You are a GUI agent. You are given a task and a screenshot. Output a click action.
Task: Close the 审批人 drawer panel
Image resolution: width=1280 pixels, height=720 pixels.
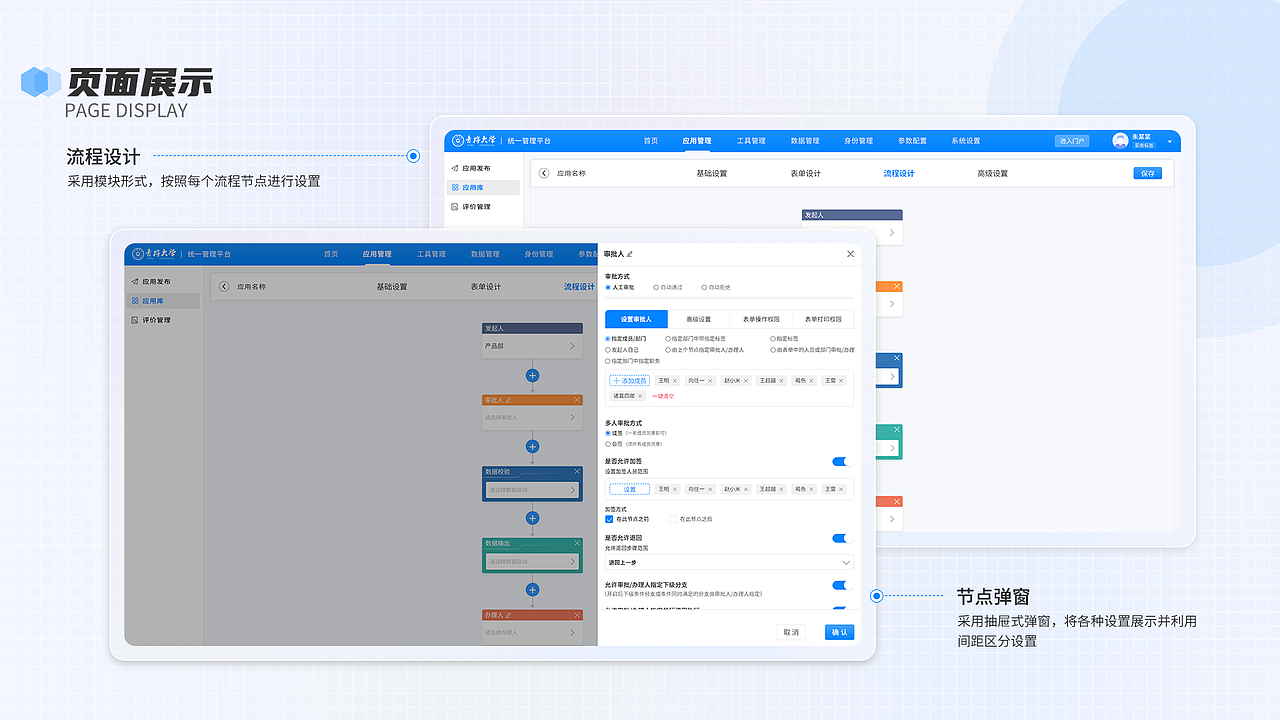[851, 255]
